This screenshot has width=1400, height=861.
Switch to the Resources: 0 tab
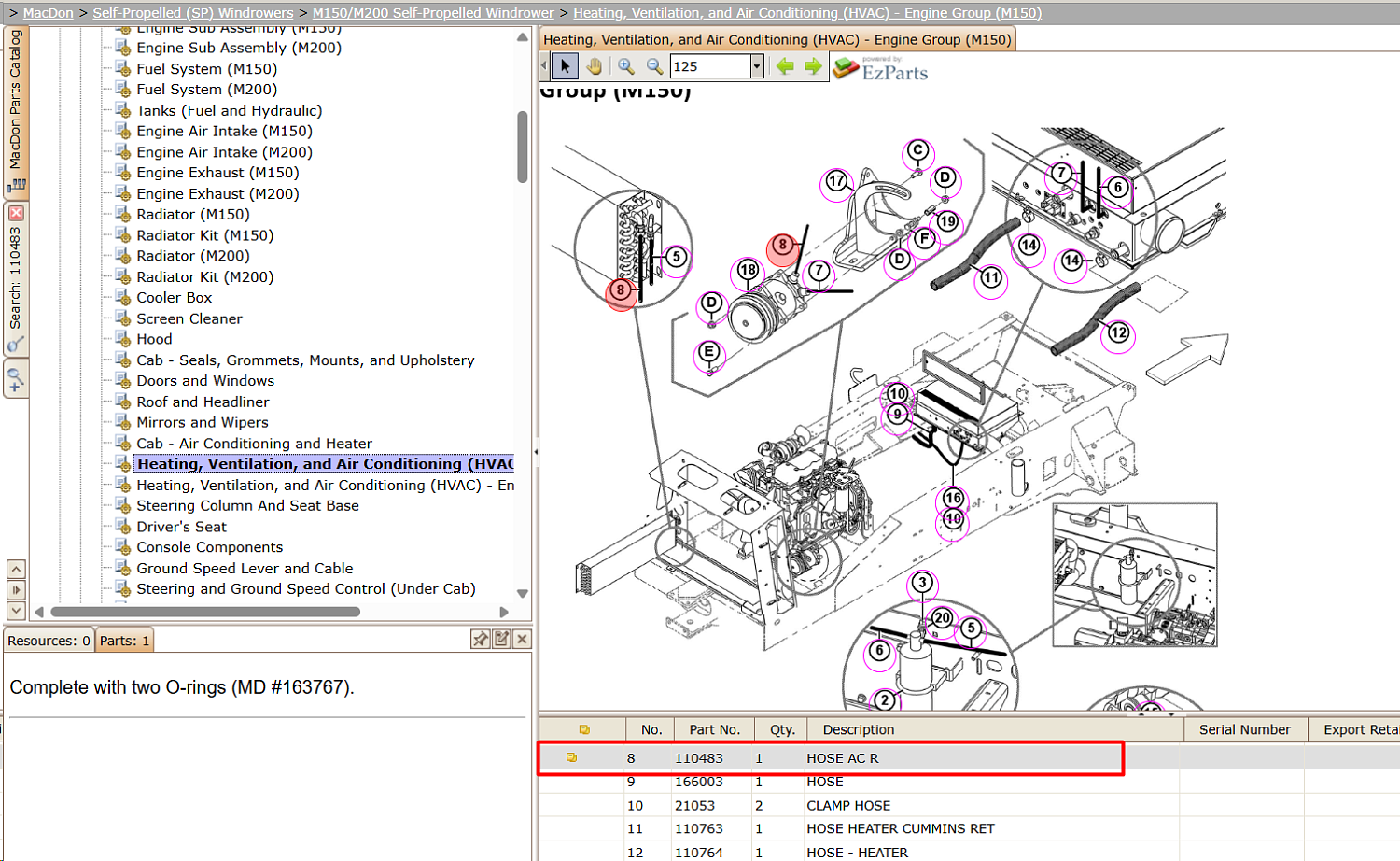click(x=49, y=641)
